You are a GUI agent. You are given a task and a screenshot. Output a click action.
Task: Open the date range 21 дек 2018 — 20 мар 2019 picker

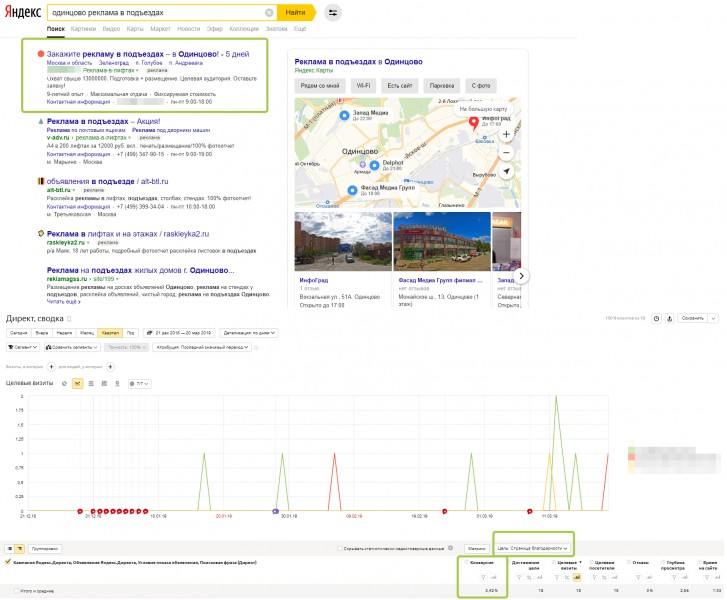pyautogui.click(x=179, y=333)
